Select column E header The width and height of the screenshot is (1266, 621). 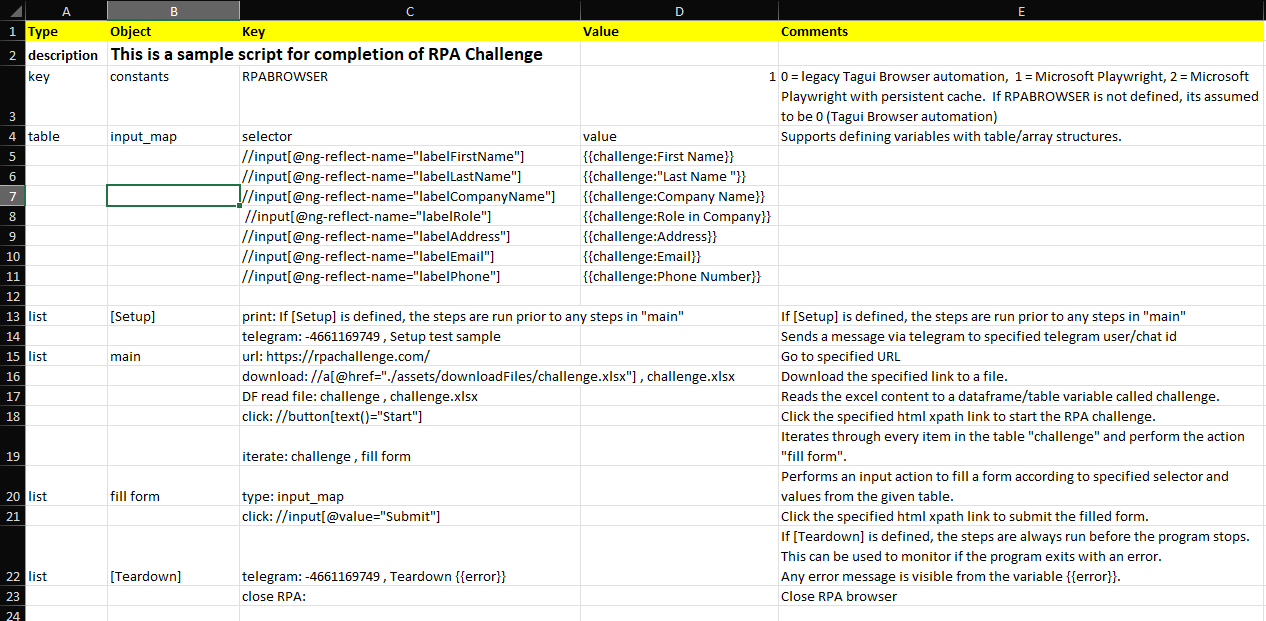pyautogui.click(x=1021, y=10)
